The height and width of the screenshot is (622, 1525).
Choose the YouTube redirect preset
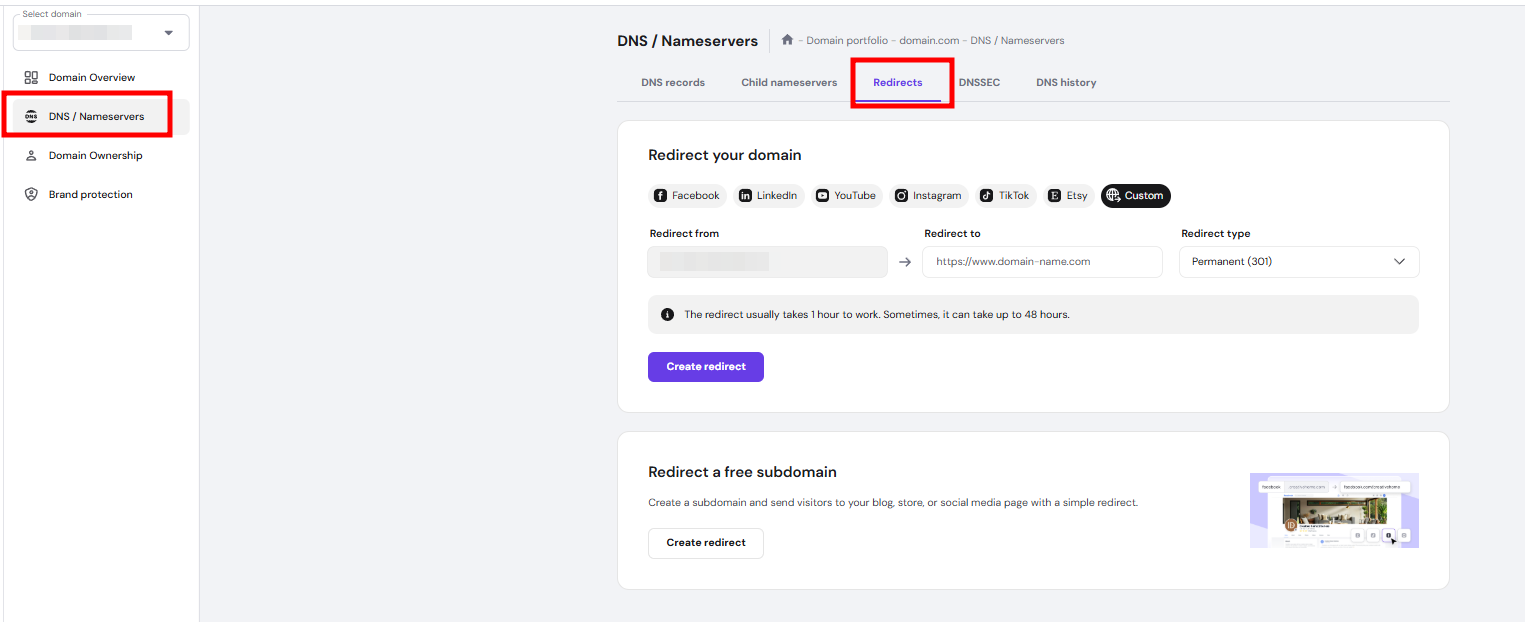pos(846,195)
